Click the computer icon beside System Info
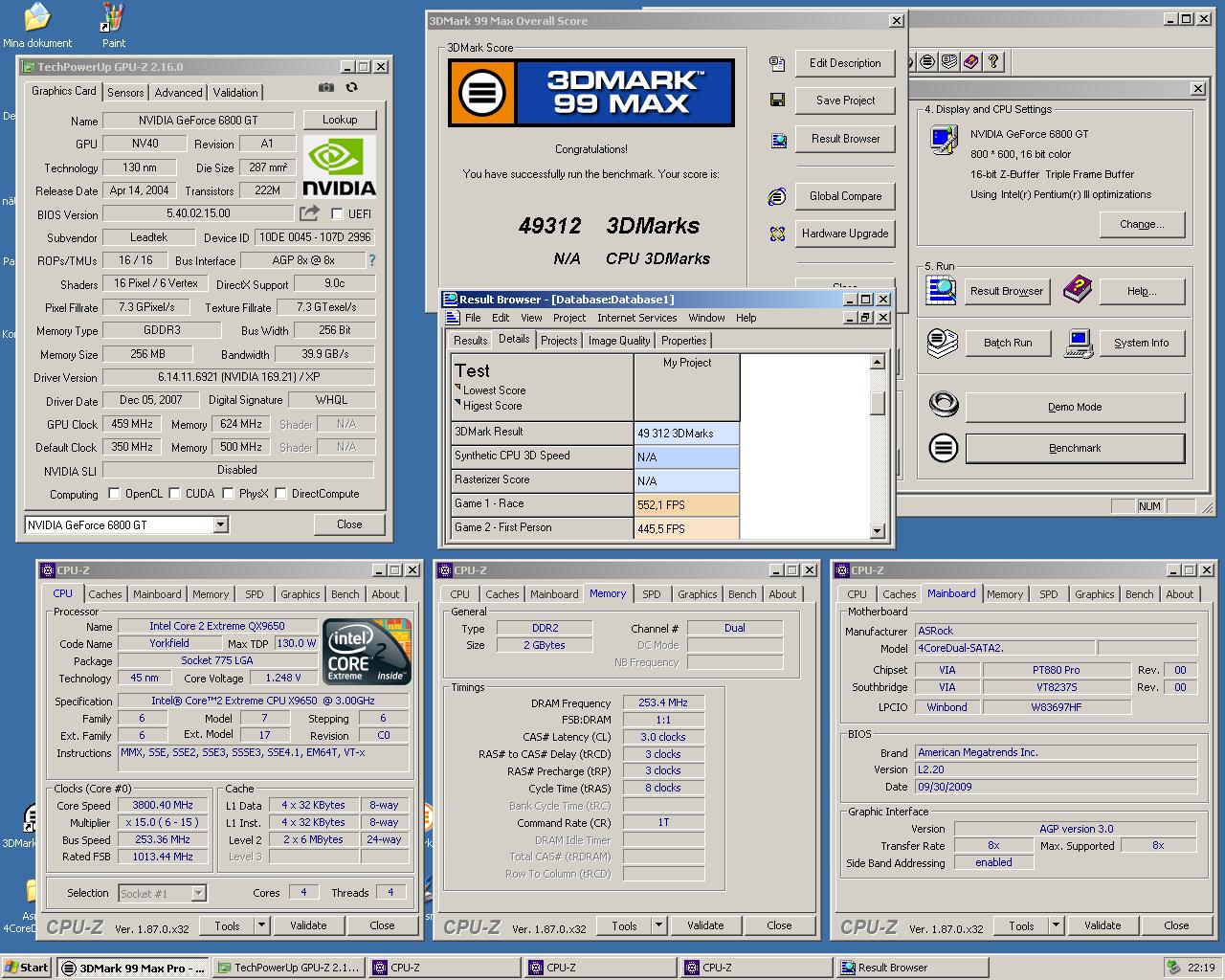The width and height of the screenshot is (1225, 980). [x=1079, y=344]
